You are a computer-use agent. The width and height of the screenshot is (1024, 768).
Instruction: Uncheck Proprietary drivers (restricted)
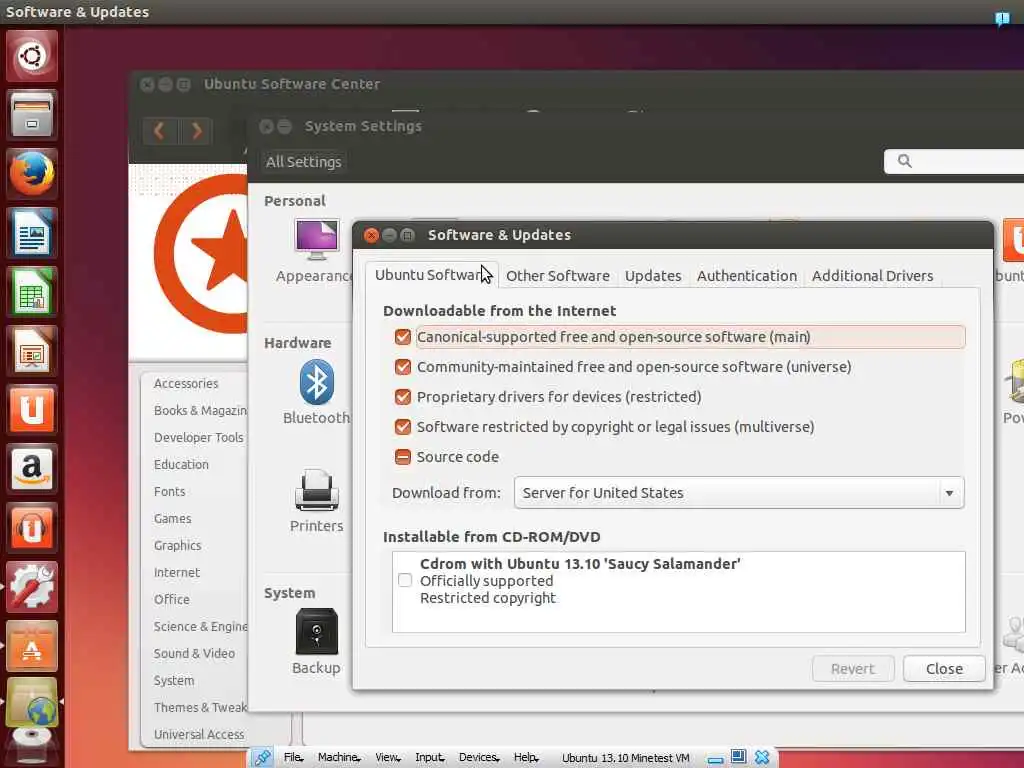tap(403, 397)
